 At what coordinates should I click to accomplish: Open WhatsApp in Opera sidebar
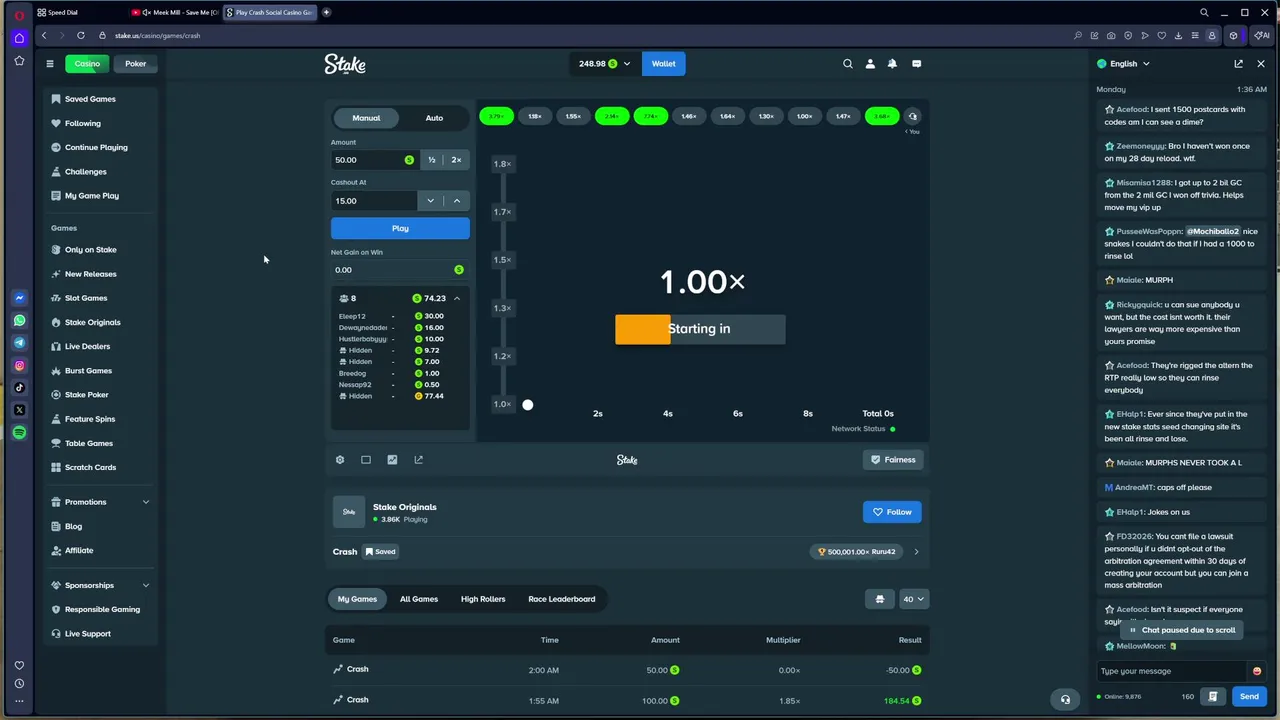[19, 321]
